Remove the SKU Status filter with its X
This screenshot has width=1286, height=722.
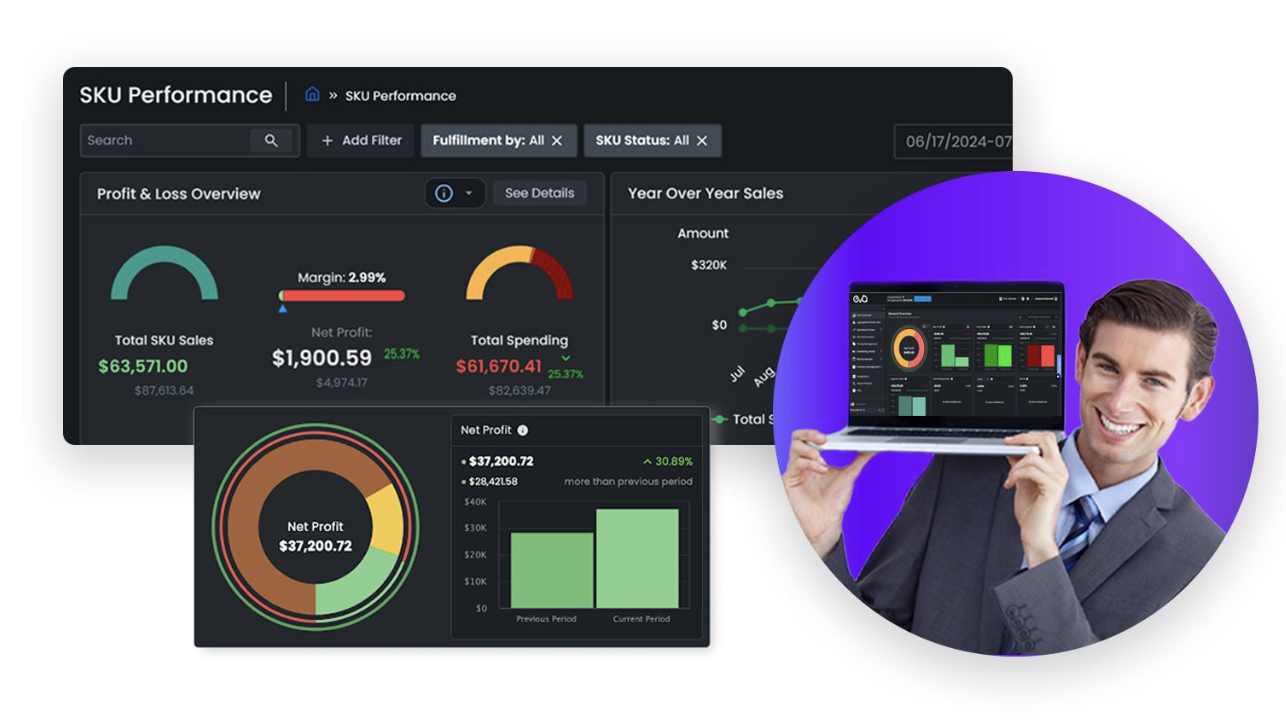(702, 141)
